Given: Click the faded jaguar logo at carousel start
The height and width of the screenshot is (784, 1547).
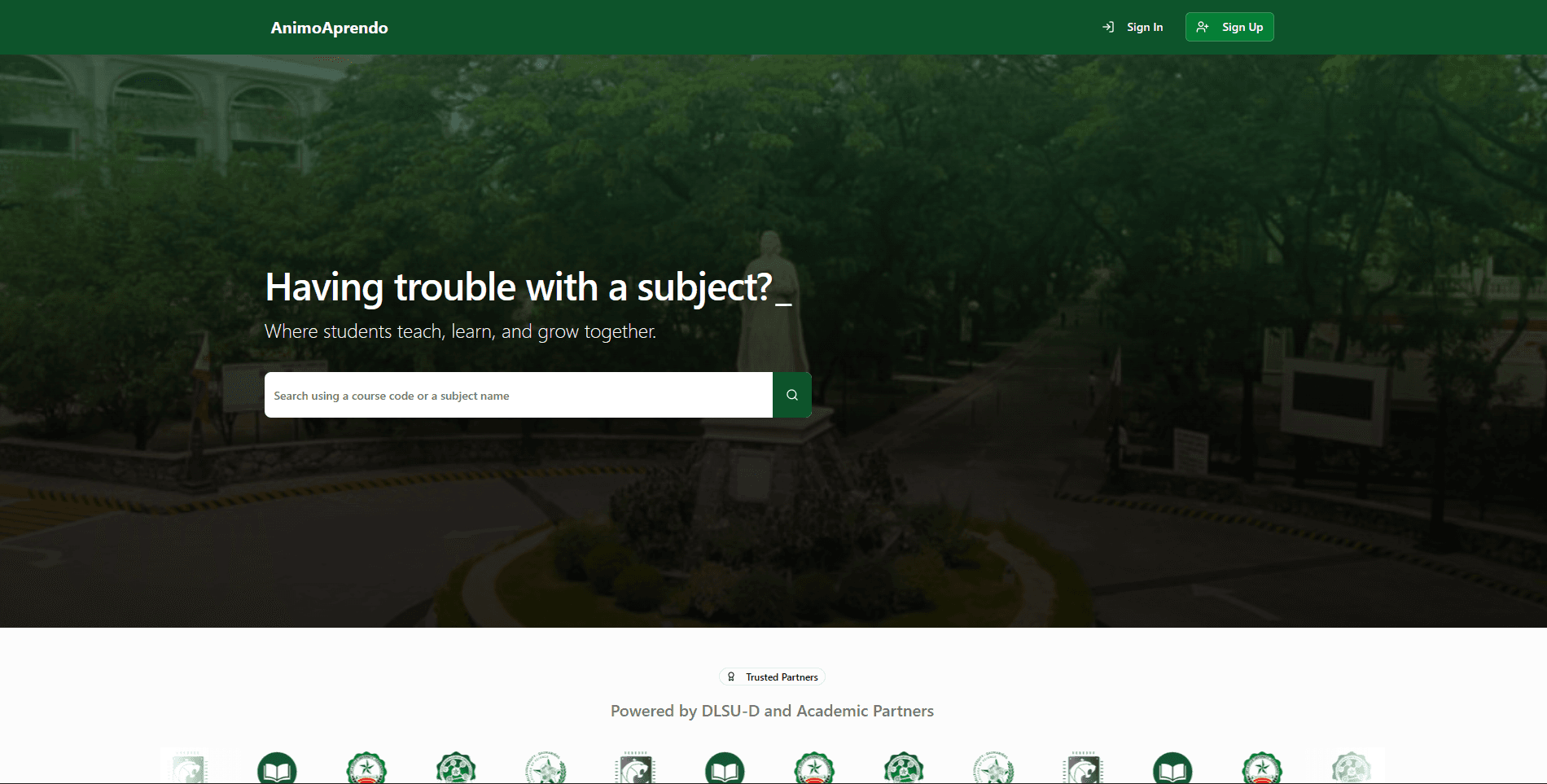Looking at the screenshot, I should (x=188, y=768).
